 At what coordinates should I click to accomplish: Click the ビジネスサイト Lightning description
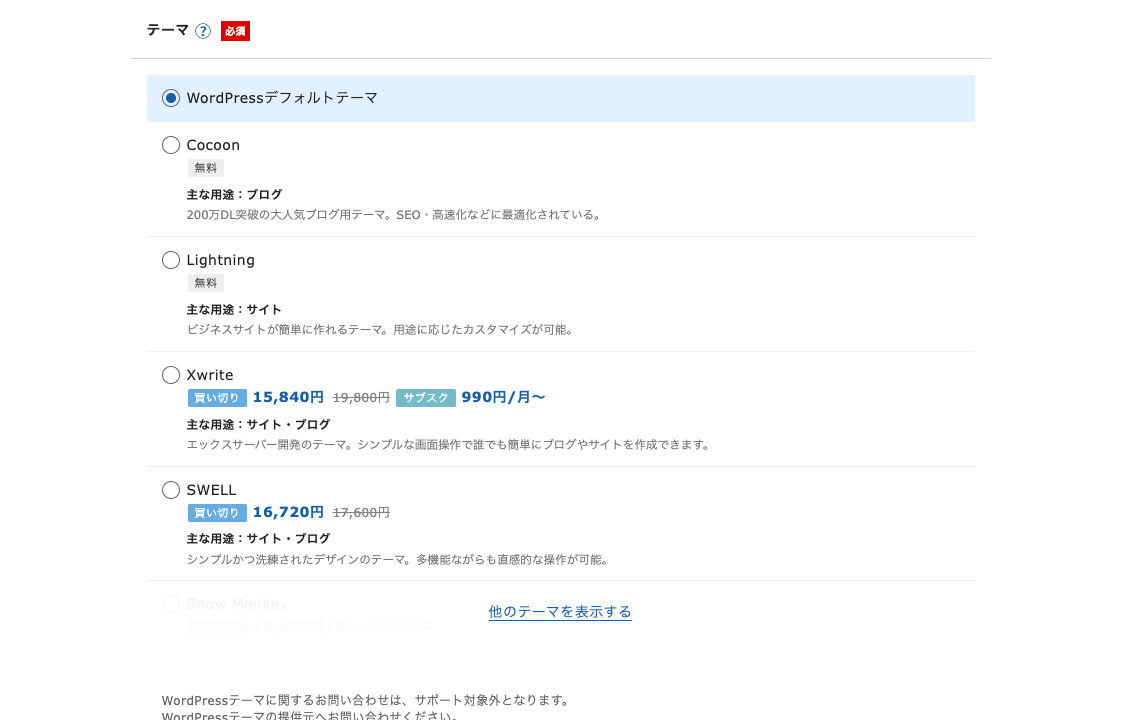coord(382,330)
